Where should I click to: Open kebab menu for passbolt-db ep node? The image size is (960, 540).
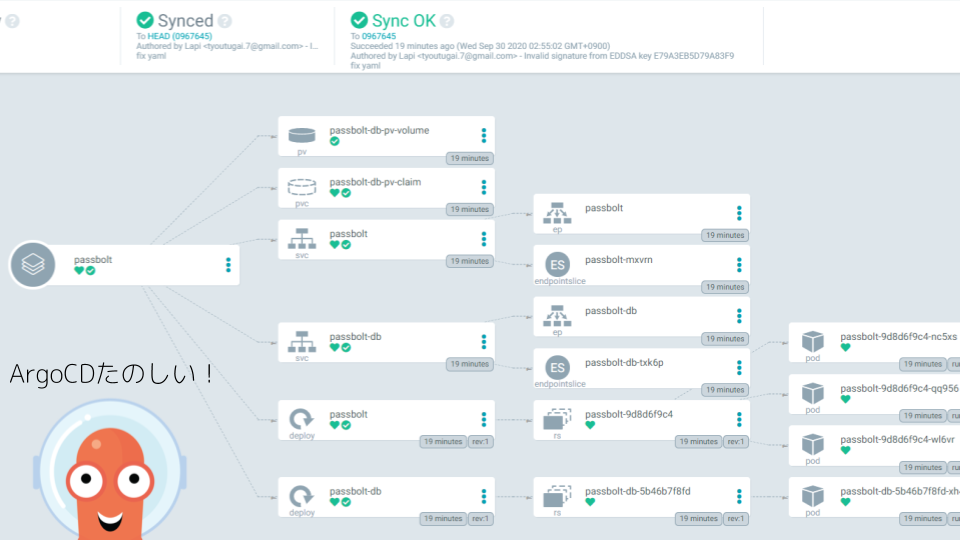tap(739, 316)
